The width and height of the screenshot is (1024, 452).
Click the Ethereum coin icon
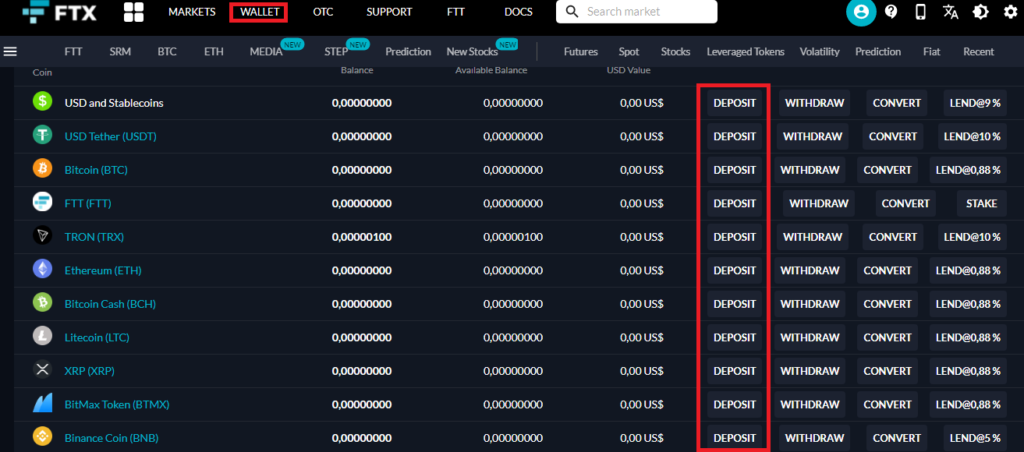pyautogui.click(x=42, y=270)
